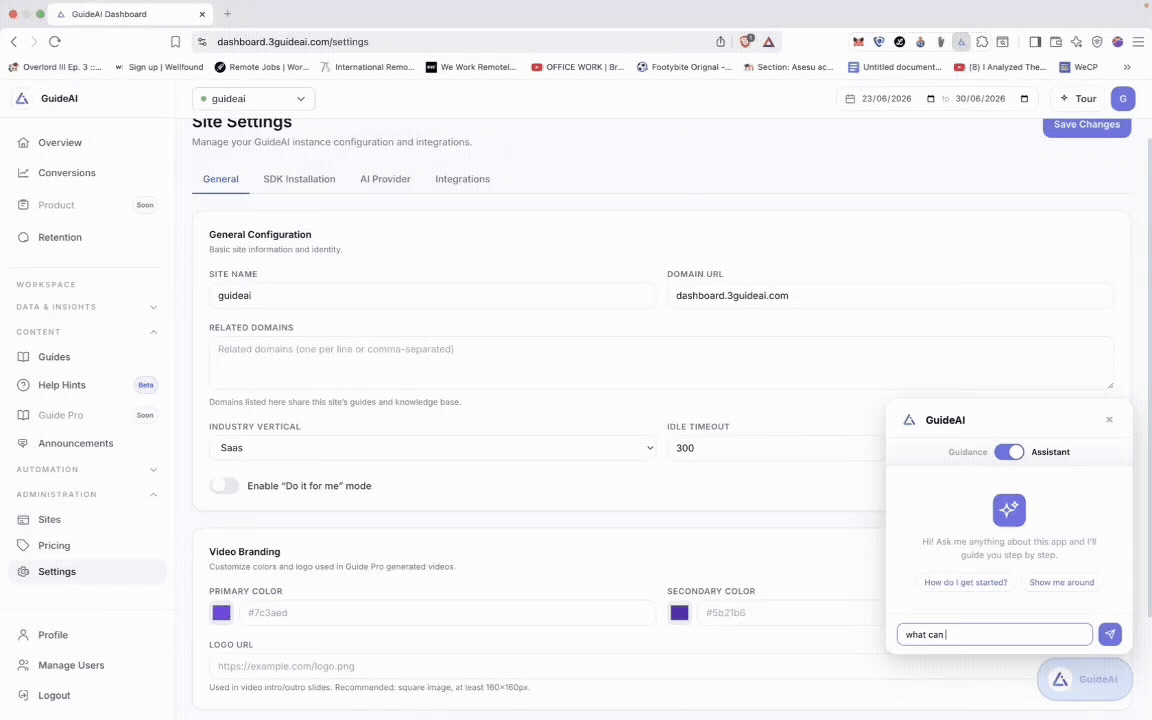Click the chat message input box
The width and height of the screenshot is (1152, 720).
(x=995, y=635)
